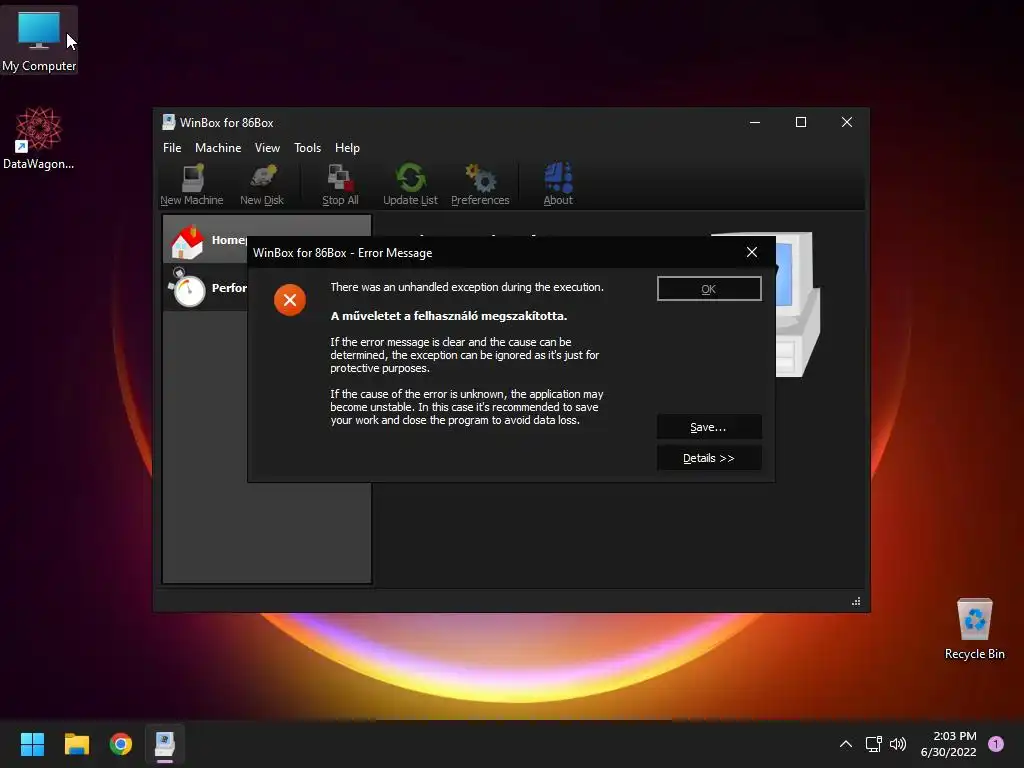Viewport: 1024px width, 768px height.
Task: Open the DataWagon desktop shortcut
Action: [39, 138]
